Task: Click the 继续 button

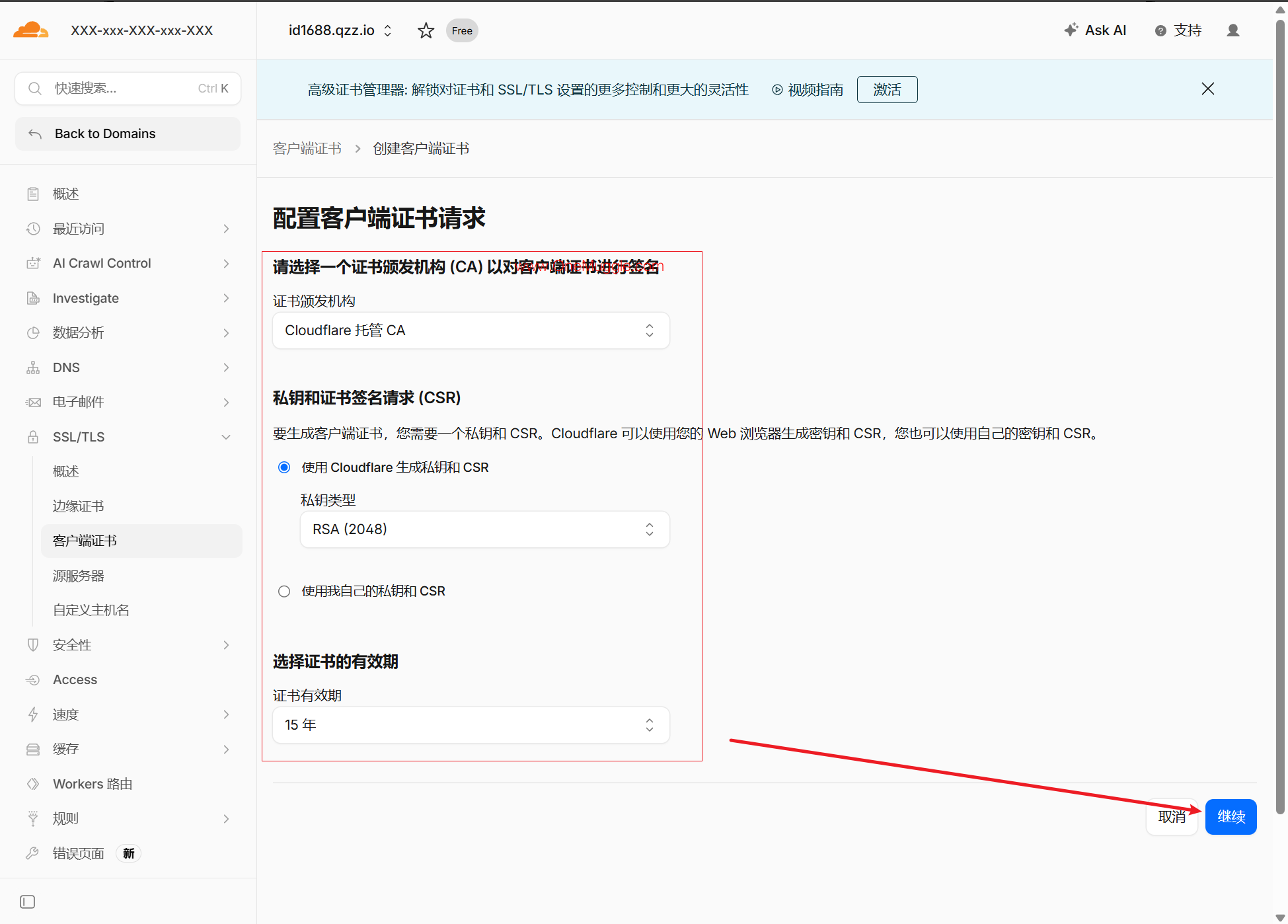Action: point(1231,817)
